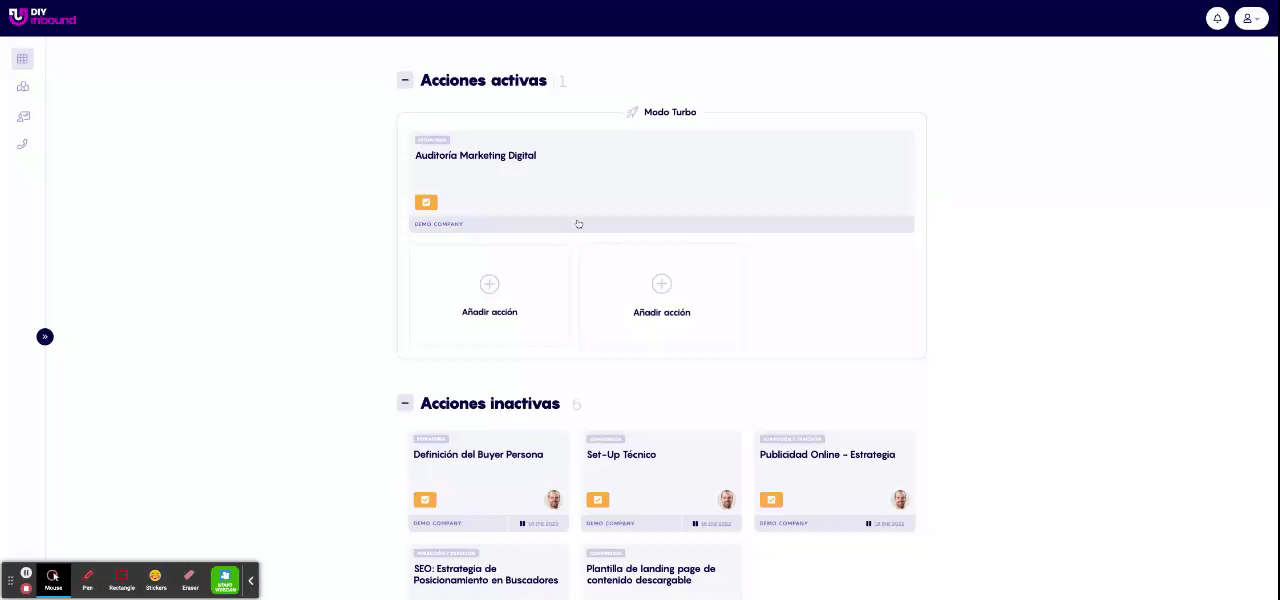Click the first Añadir acción plus button
1280x600 pixels.
pos(489,284)
